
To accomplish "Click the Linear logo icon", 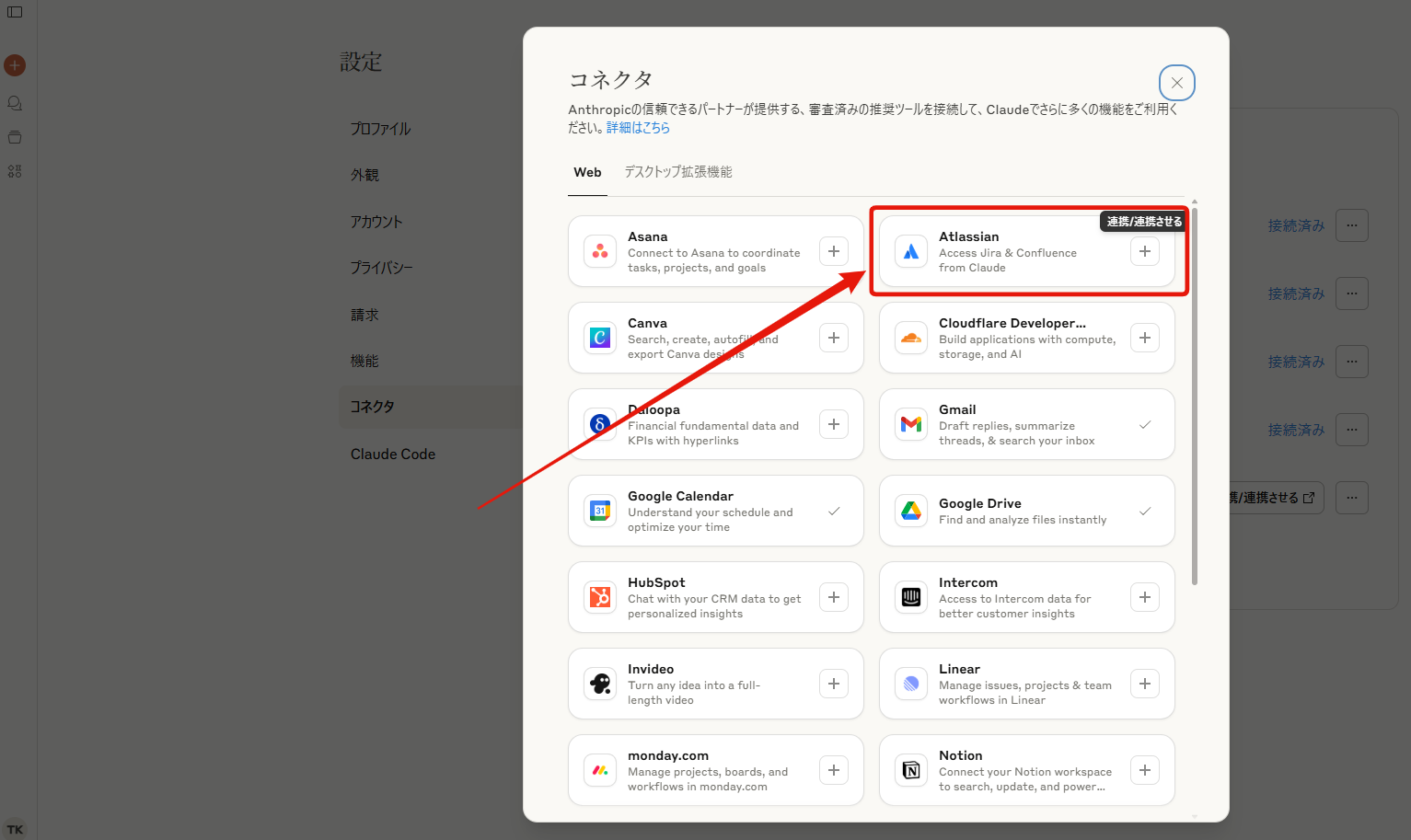I will coord(911,684).
